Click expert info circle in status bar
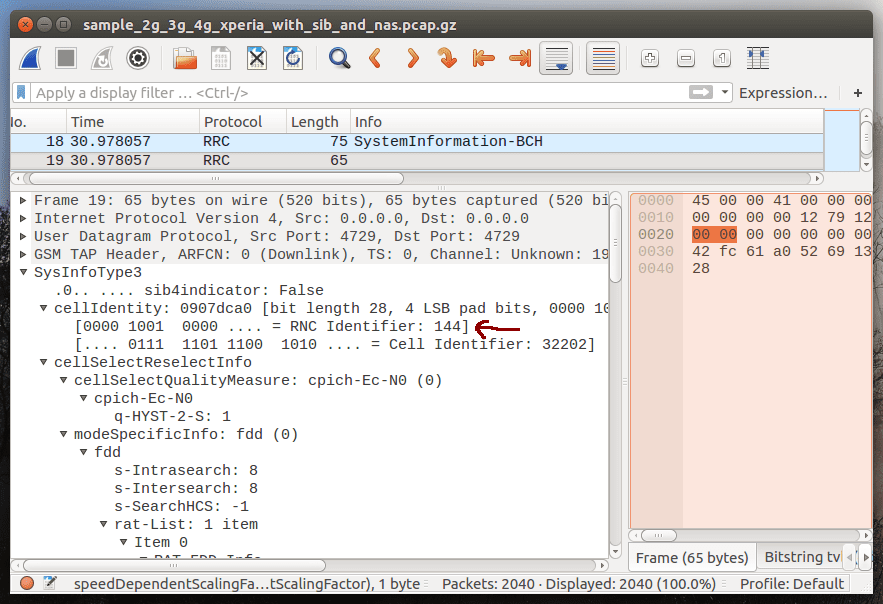 click(27, 584)
